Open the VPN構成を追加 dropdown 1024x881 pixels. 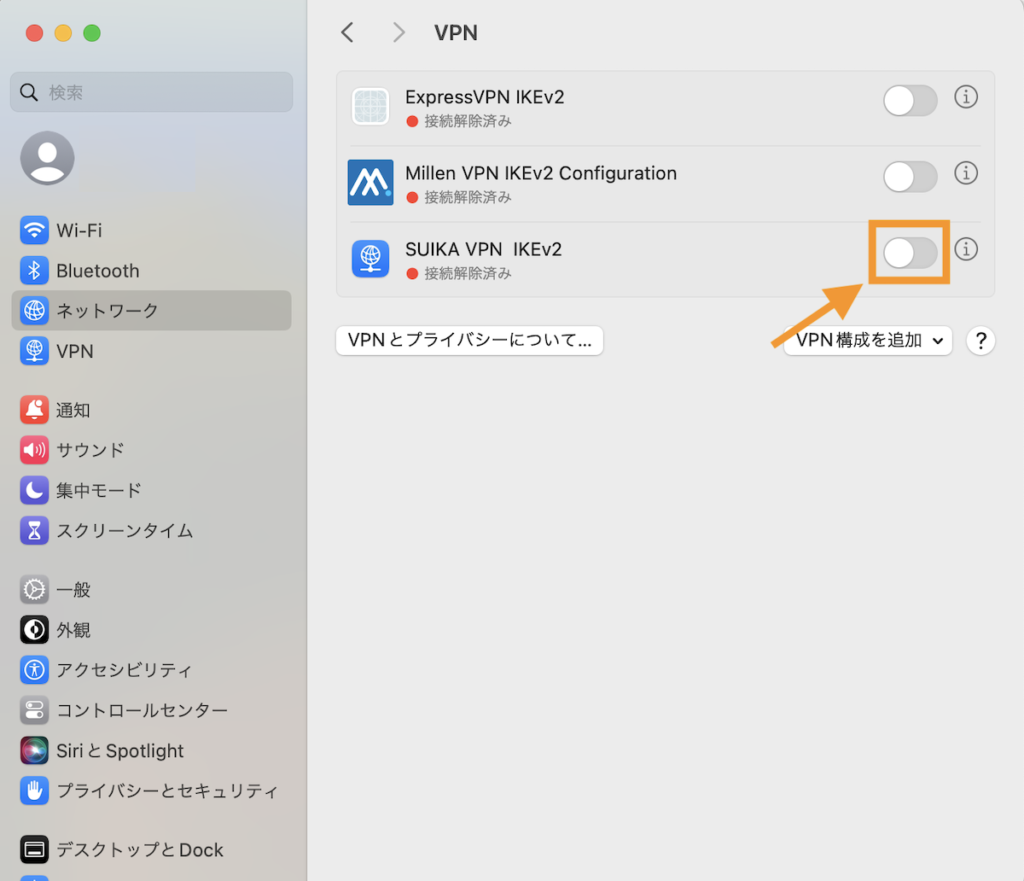click(x=867, y=341)
